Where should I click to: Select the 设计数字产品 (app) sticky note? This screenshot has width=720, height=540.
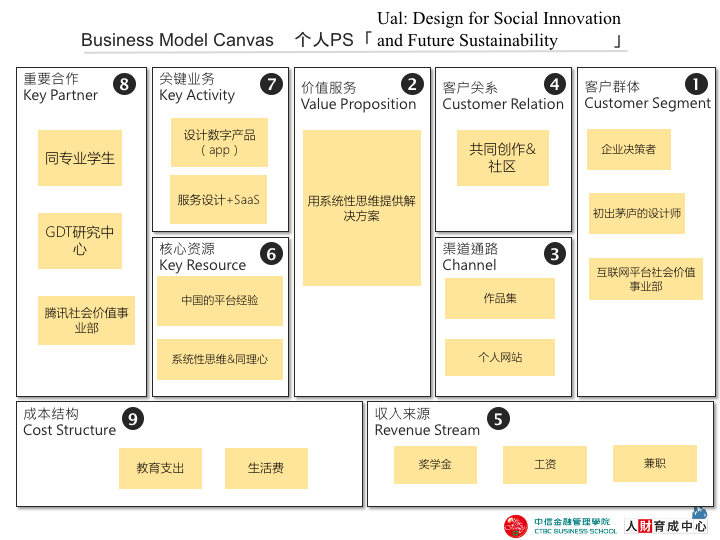click(219, 142)
